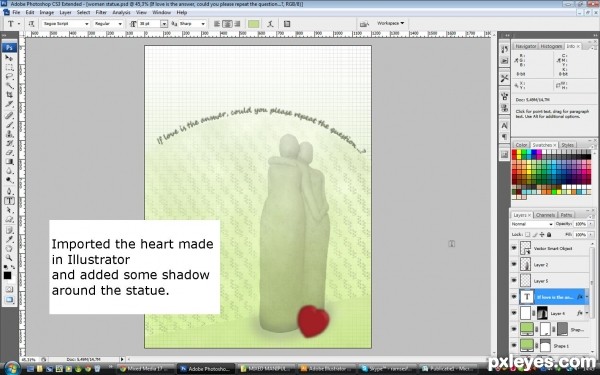Open the Workspace dropdown
The height and width of the screenshot is (375, 600).
tap(390, 23)
